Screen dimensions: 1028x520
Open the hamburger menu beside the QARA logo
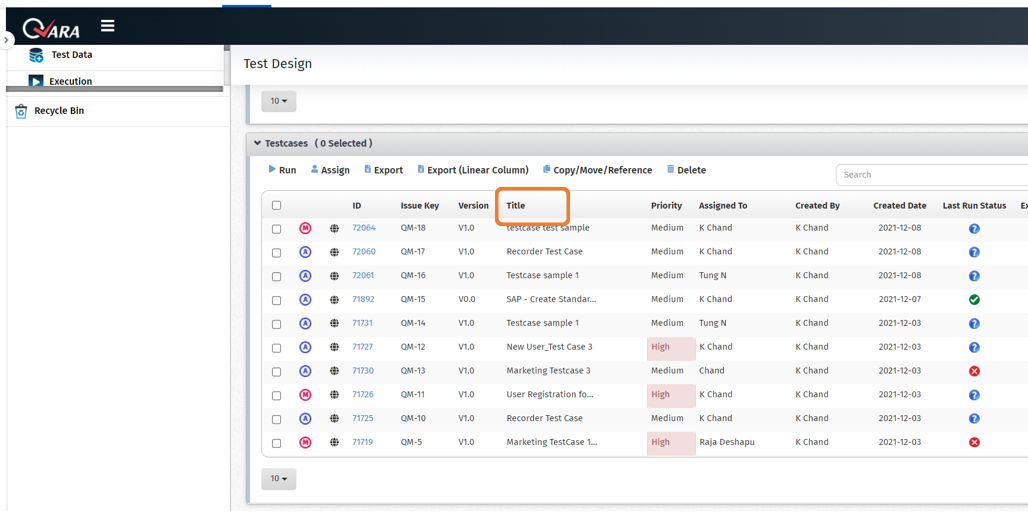point(108,26)
